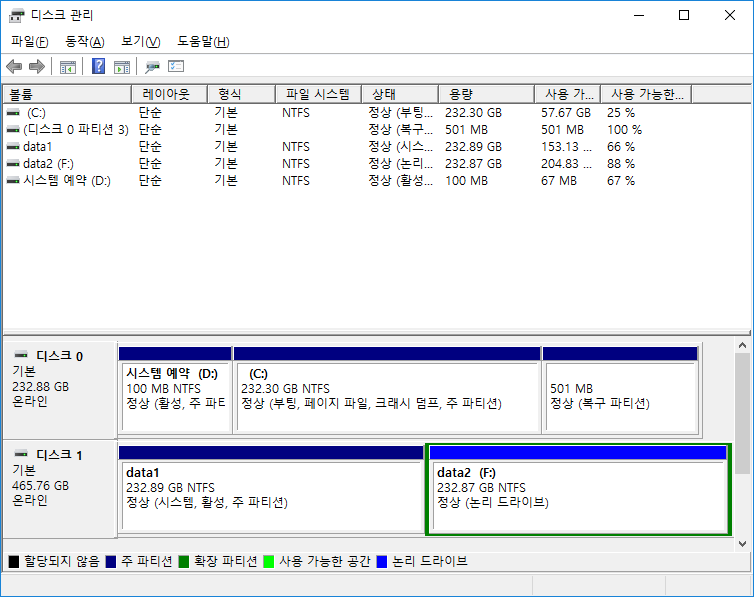Click the disk connection toolbar icon
This screenshot has height=597, width=754.
pyautogui.click(x=152, y=67)
